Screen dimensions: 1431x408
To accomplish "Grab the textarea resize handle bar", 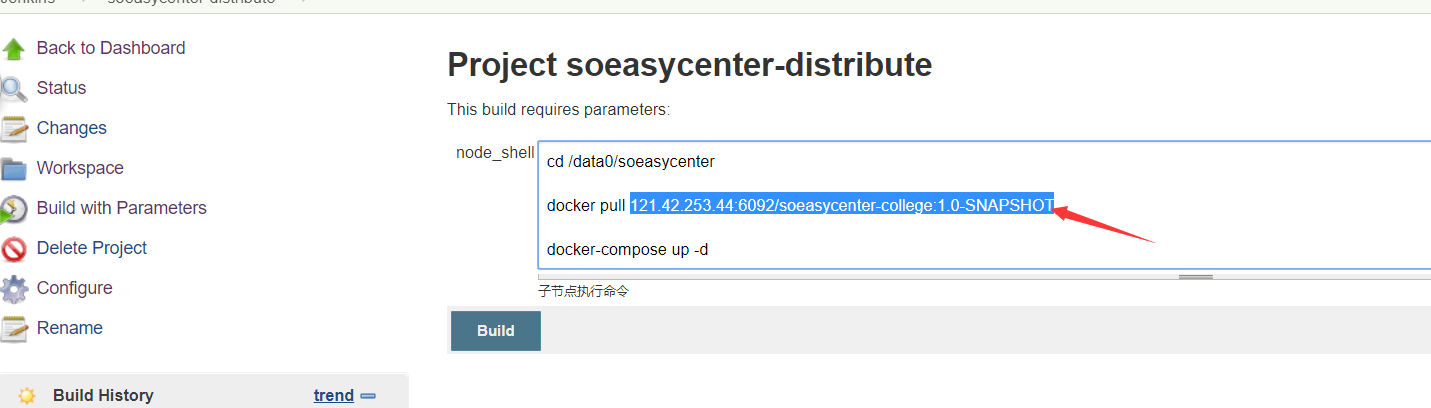I will tap(1195, 276).
